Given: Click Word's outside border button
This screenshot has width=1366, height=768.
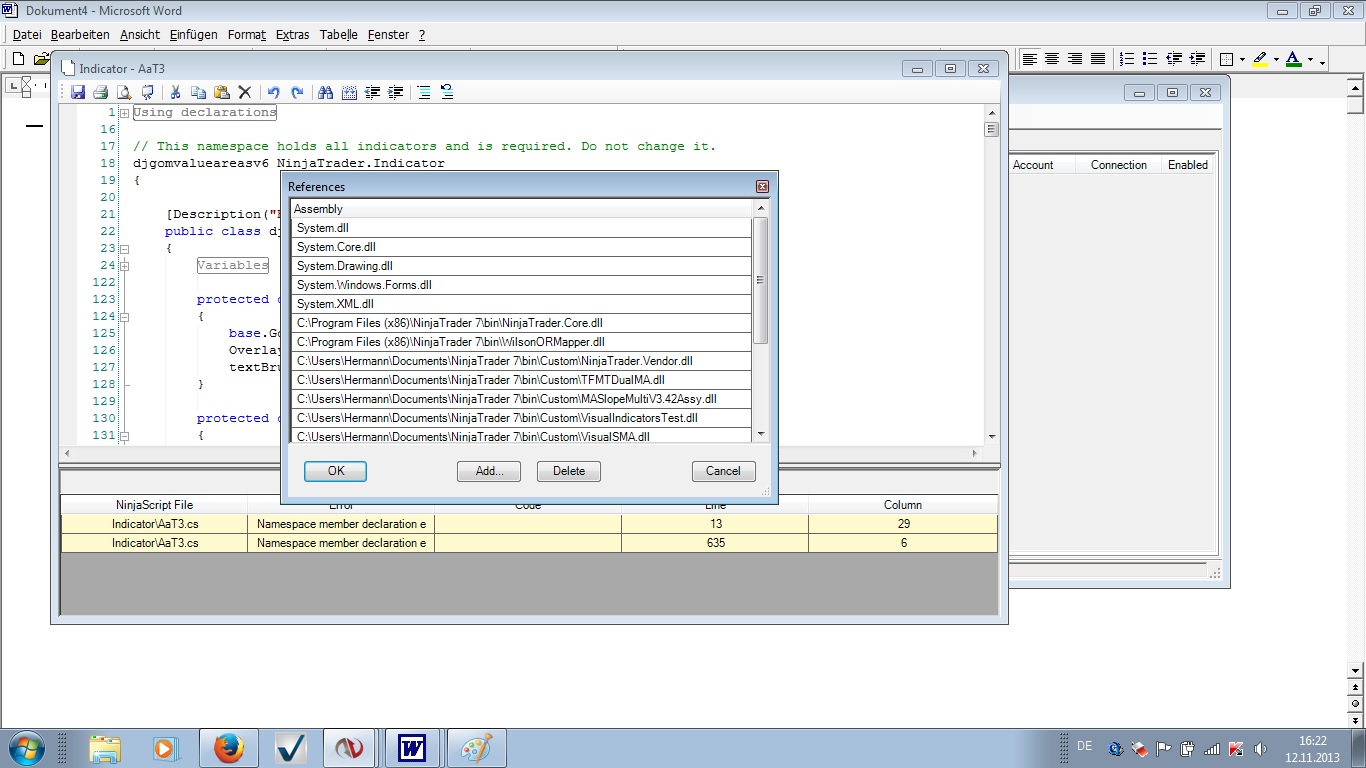Looking at the screenshot, I should pos(1228,59).
